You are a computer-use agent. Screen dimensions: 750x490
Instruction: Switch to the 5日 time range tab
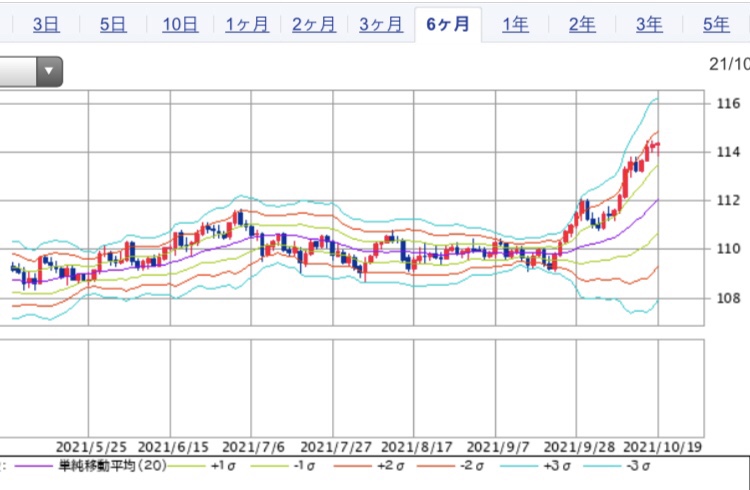tap(113, 24)
